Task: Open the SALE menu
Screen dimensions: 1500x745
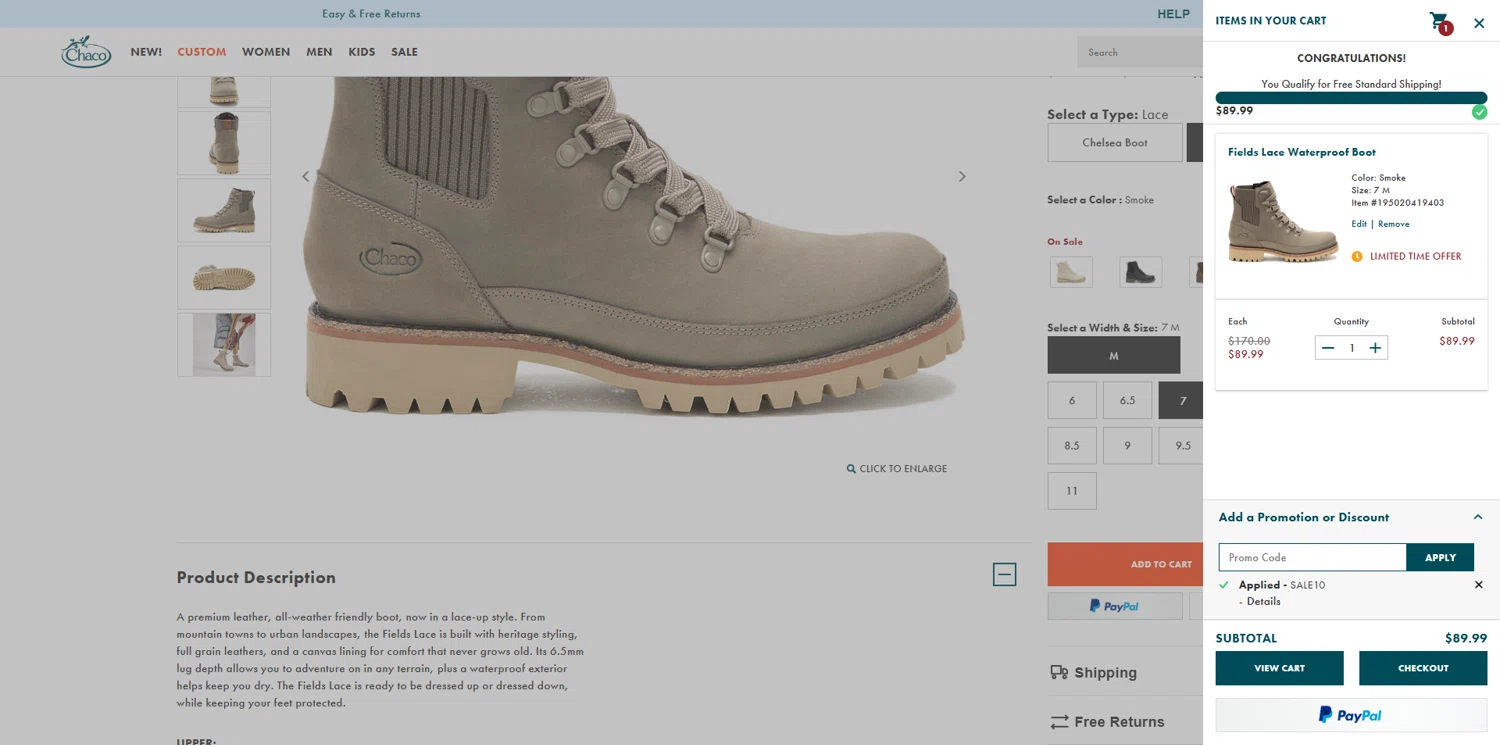Action: pos(404,52)
